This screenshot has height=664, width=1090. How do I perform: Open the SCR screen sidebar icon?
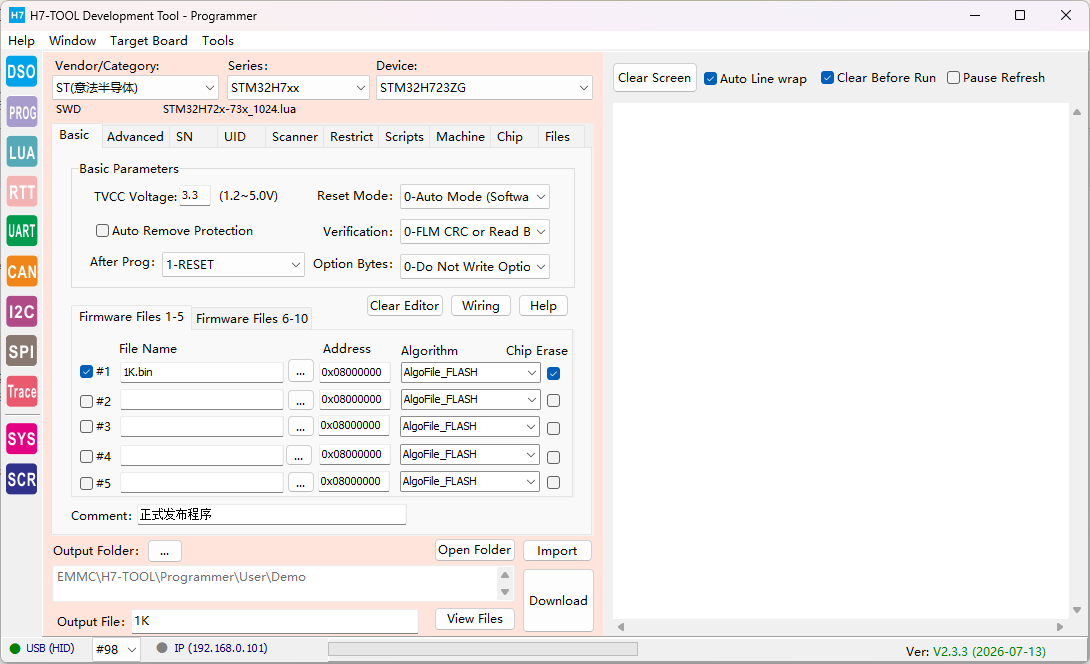point(22,479)
